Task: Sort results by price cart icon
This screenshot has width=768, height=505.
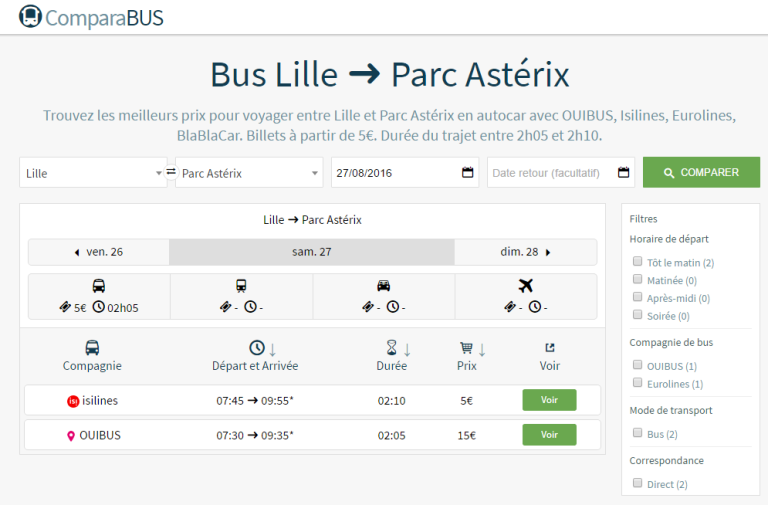Action: [466, 348]
